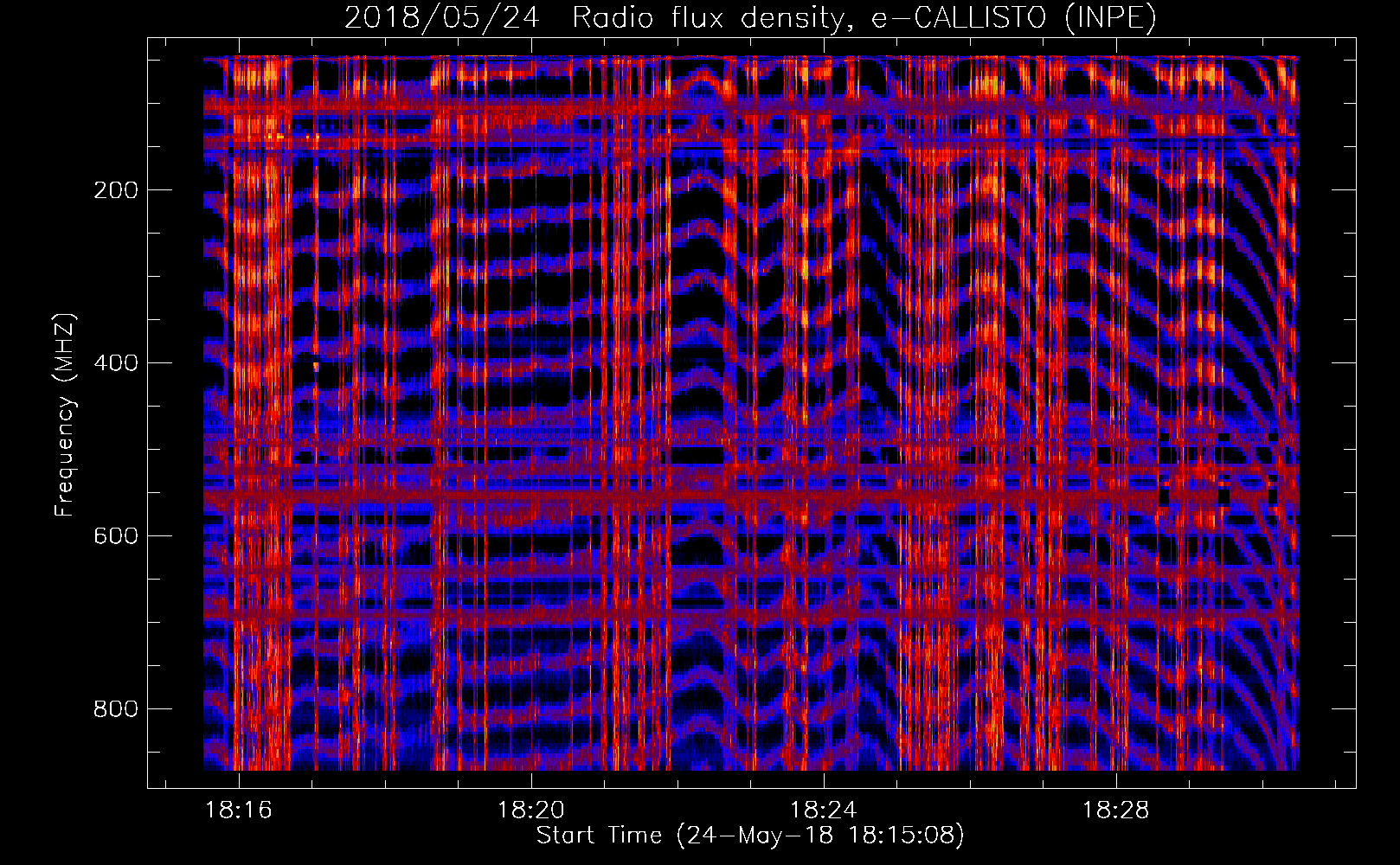Click the 800 frequency tick label
Screen dimensions: 1400x865
(116, 709)
